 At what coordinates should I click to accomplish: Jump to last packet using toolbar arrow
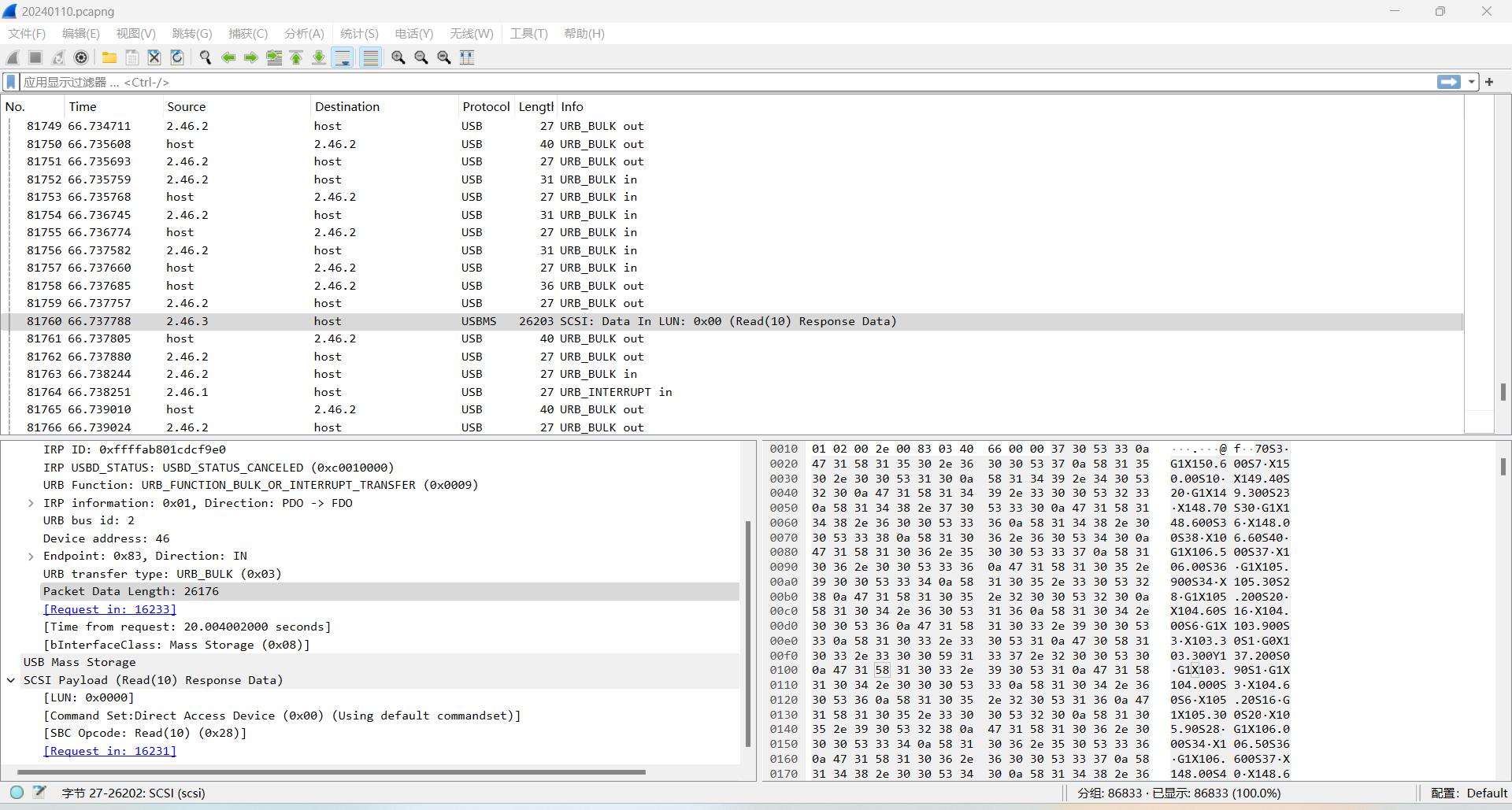point(319,57)
